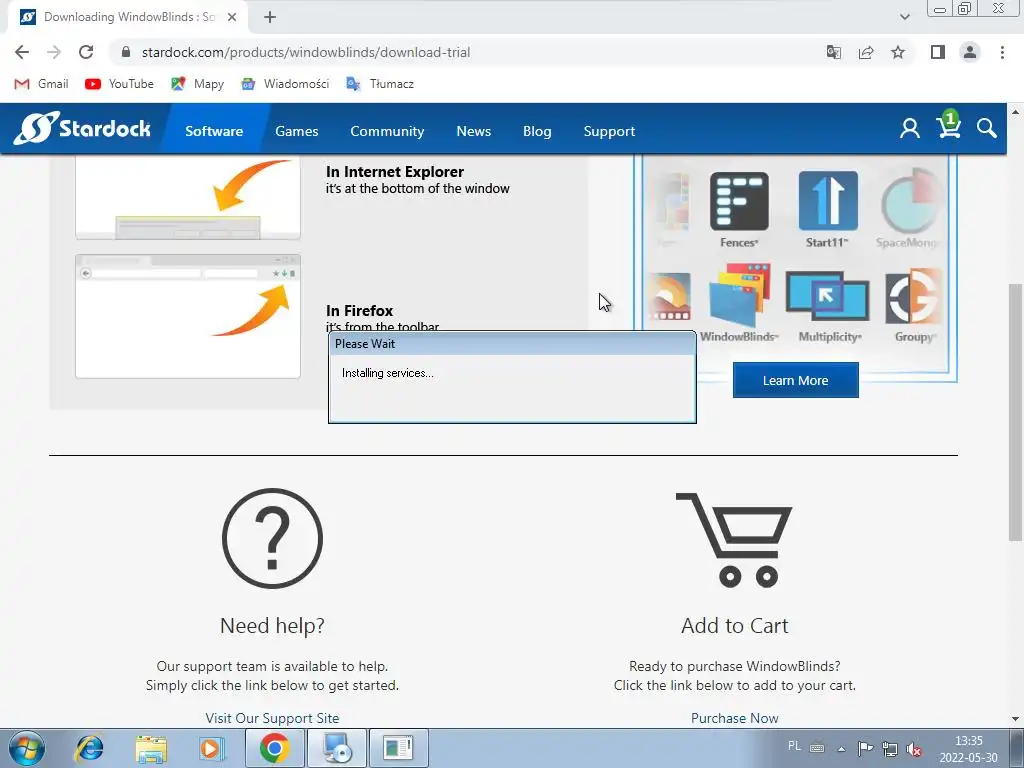Click the Learn More button
1024x768 pixels.
coord(795,380)
